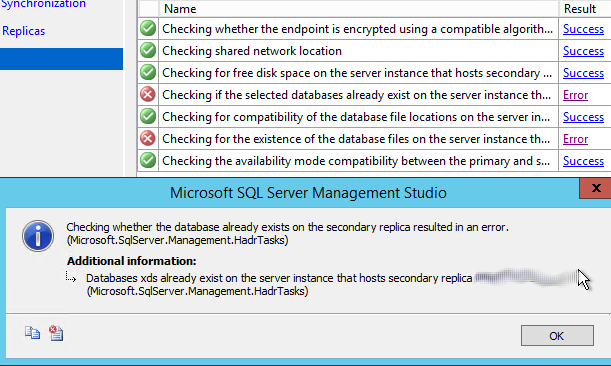Image resolution: width=611 pixels, height=366 pixels.
Task: Click red error icon for selected databases already exist
Action: [148, 94]
